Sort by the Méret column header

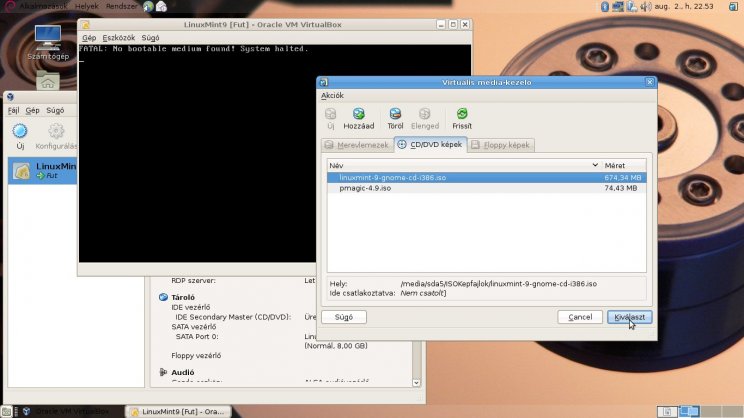[623, 165]
